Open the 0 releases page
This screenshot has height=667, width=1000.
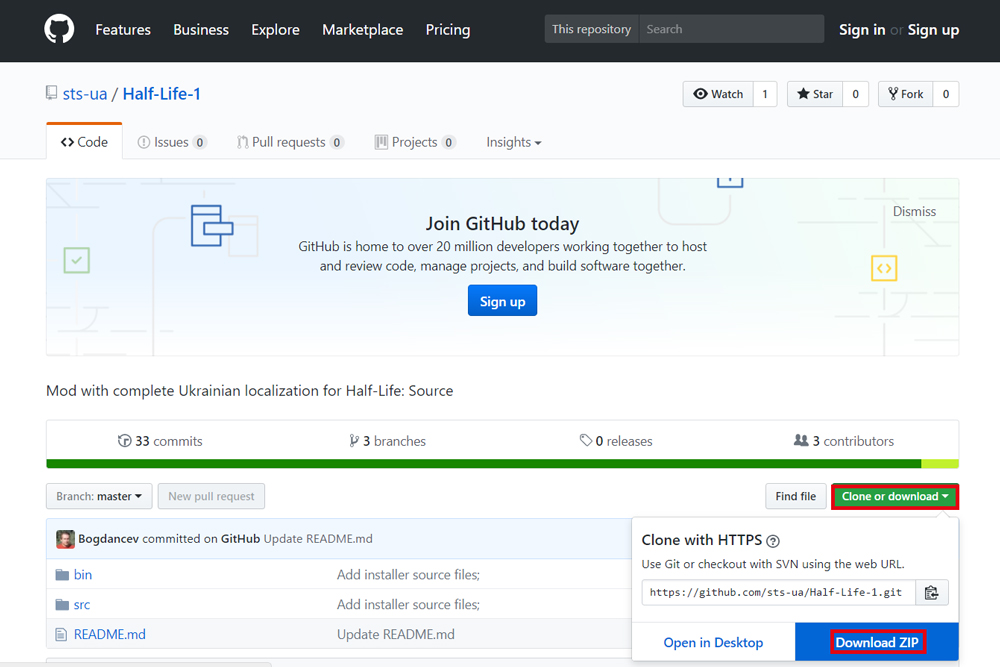click(x=615, y=441)
